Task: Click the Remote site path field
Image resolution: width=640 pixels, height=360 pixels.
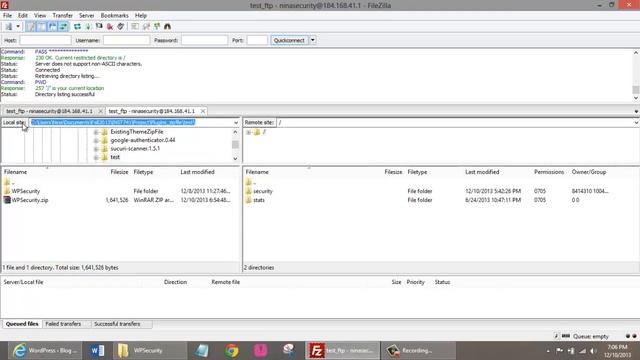Action: 454,122
